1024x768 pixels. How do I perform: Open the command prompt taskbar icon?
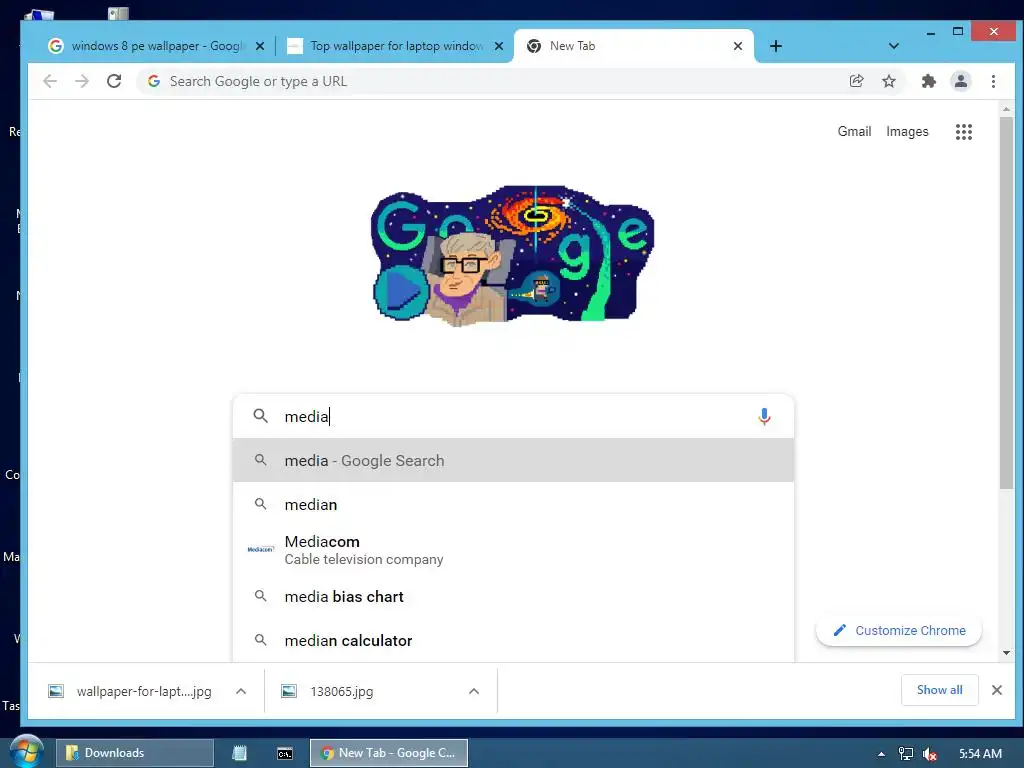[x=285, y=753]
